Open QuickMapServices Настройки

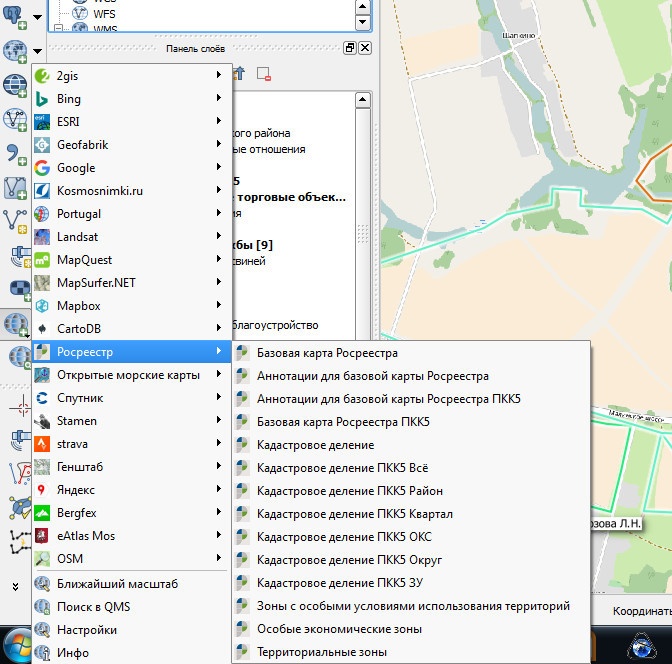coord(132,630)
